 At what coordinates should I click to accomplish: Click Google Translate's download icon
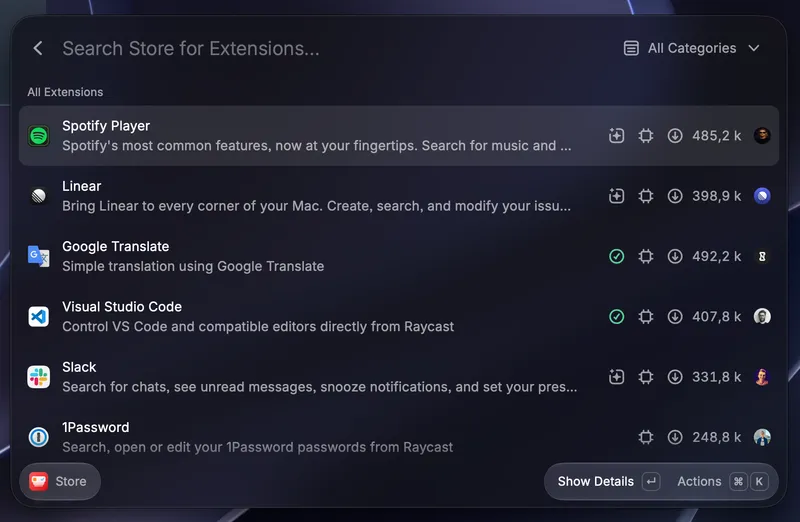pyautogui.click(x=675, y=256)
